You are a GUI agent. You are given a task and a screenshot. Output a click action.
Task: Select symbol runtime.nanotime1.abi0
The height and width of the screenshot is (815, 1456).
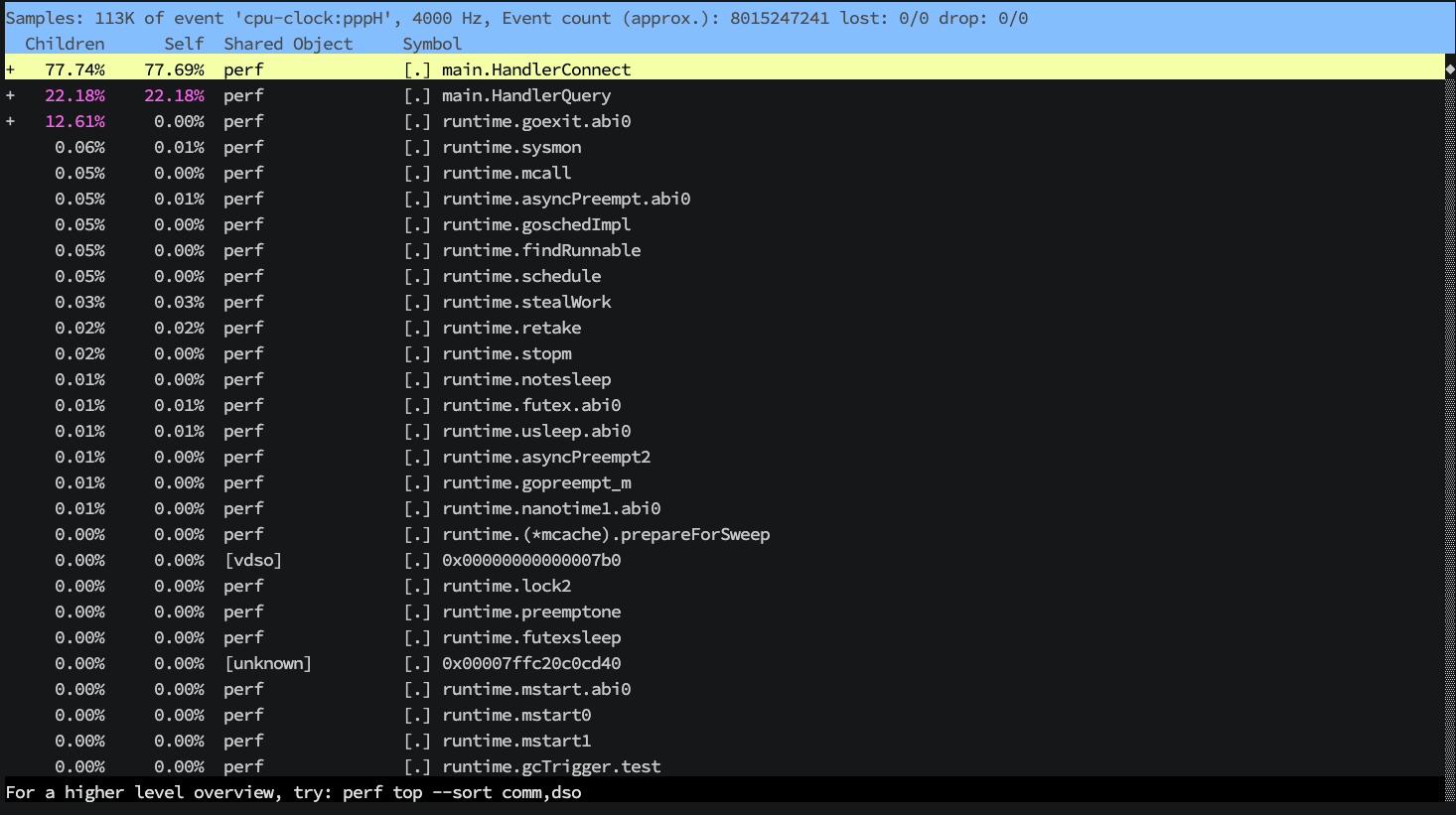tap(551, 508)
